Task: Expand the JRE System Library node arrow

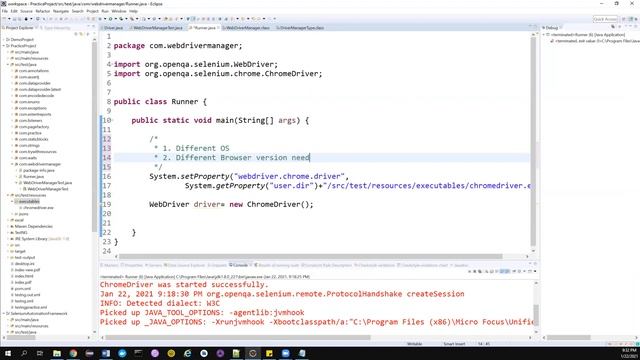Action: tap(8, 239)
